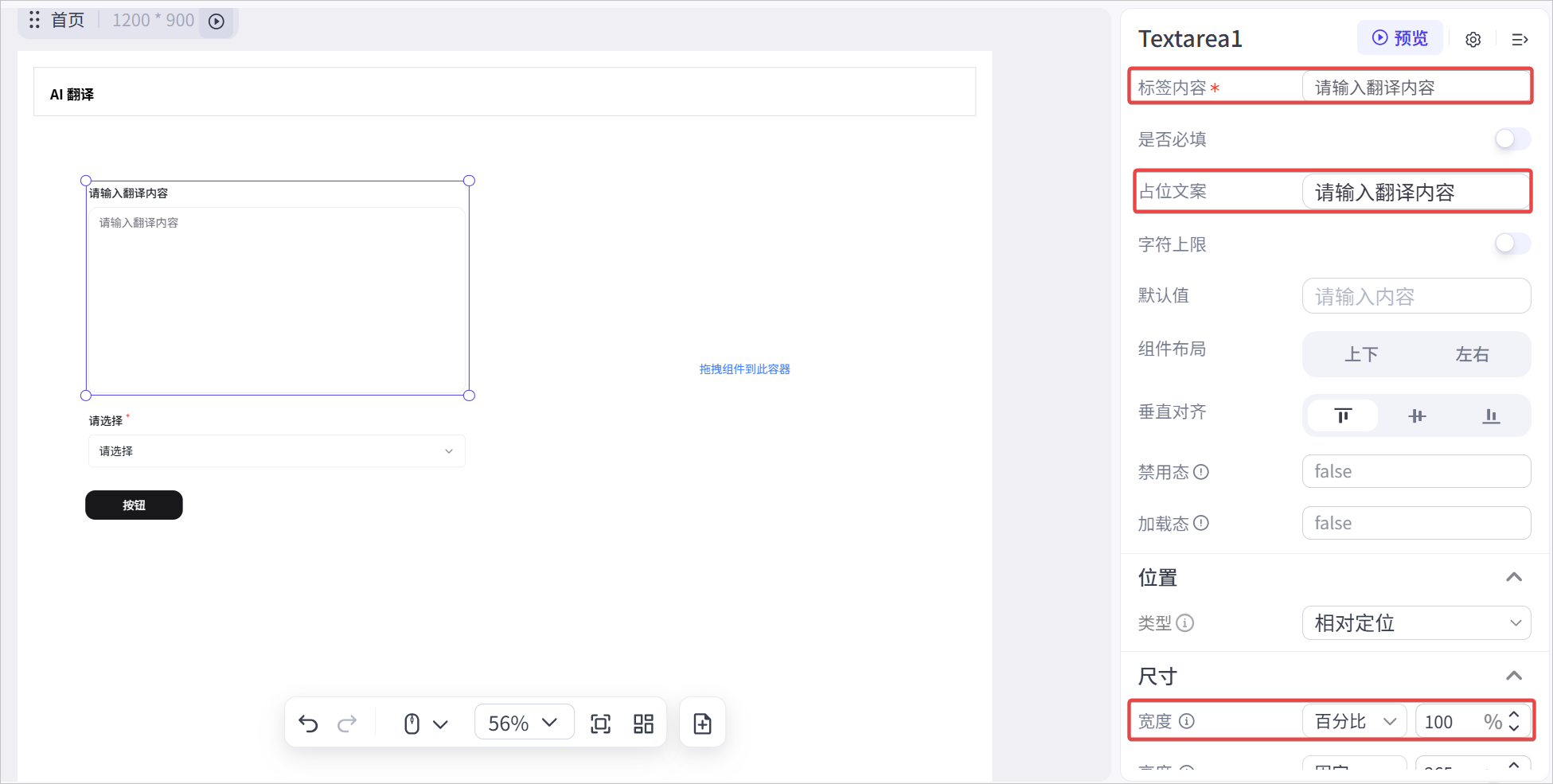This screenshot has width=1553, height=784.
Task: Collapse the 位置 section
Action: 1514,577
